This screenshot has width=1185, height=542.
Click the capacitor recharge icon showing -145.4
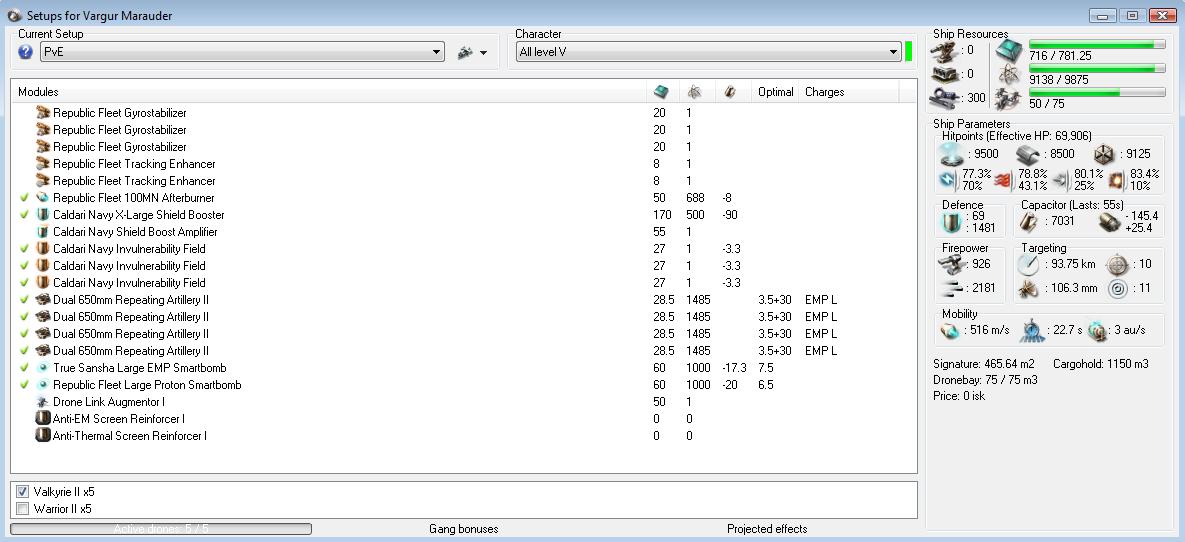pos(1109,221)
